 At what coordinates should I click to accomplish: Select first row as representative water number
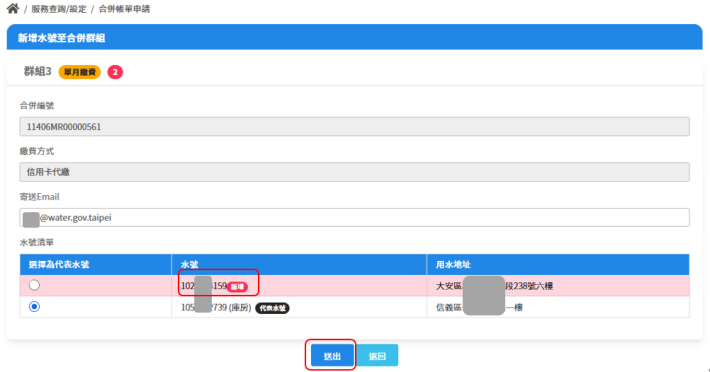pyautogui.click(x=34, y=285)
